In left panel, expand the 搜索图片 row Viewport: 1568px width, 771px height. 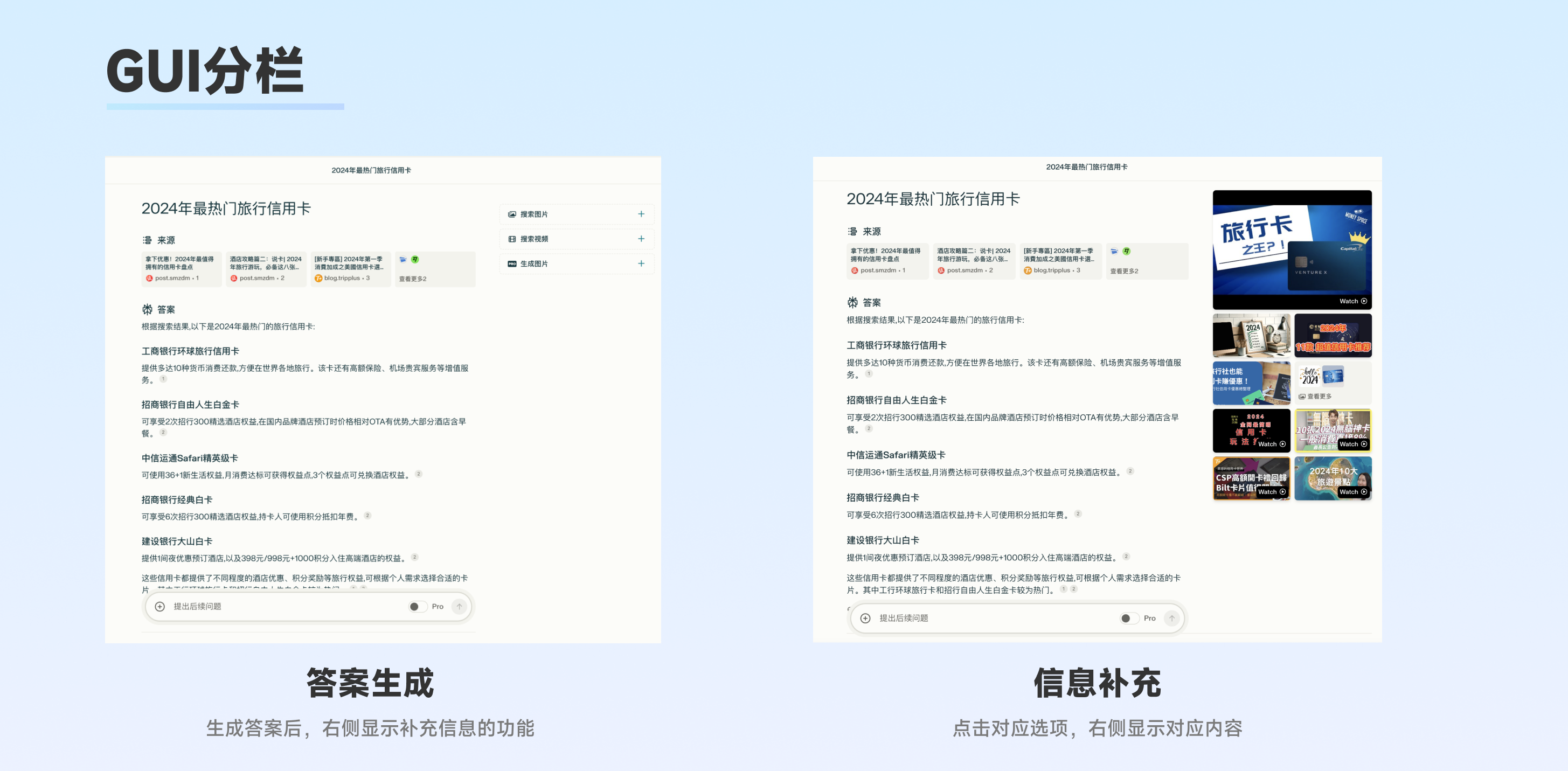(x=577, y=214)
